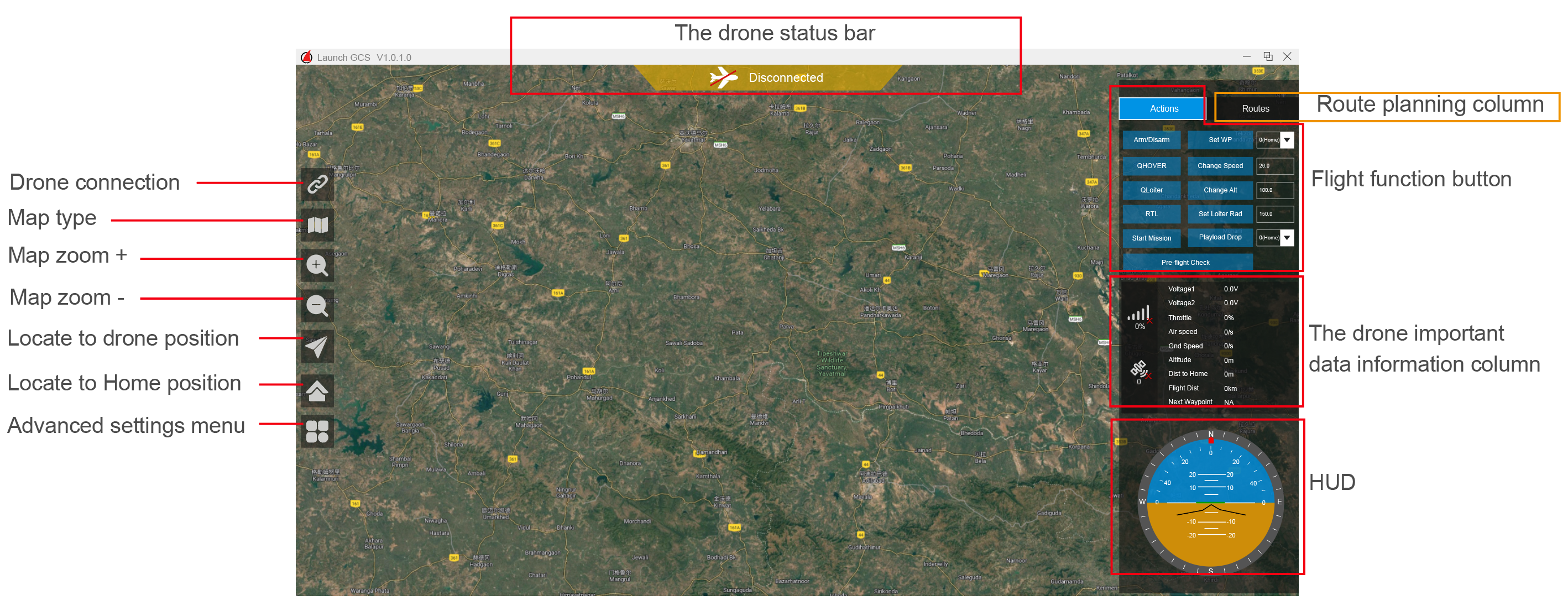Click the drone connection link icon

coord(317,184)
